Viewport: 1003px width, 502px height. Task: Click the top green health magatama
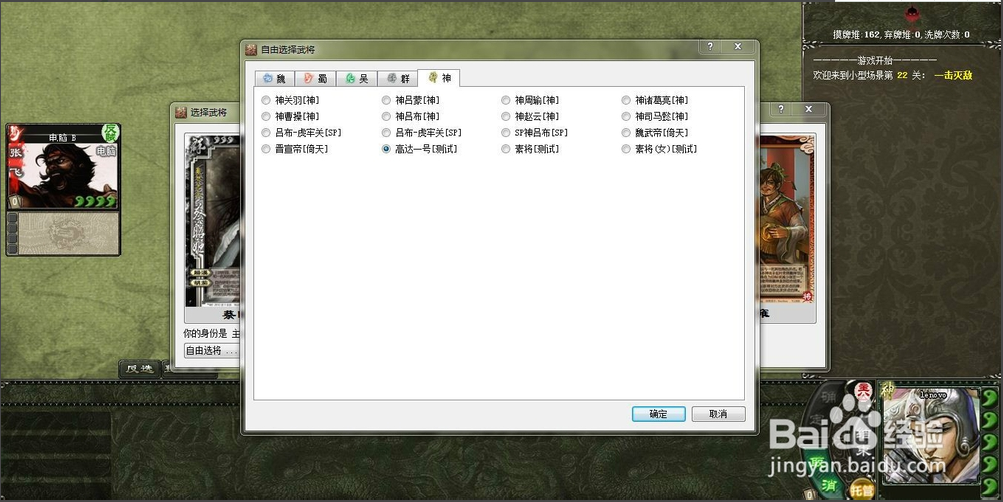990,398
